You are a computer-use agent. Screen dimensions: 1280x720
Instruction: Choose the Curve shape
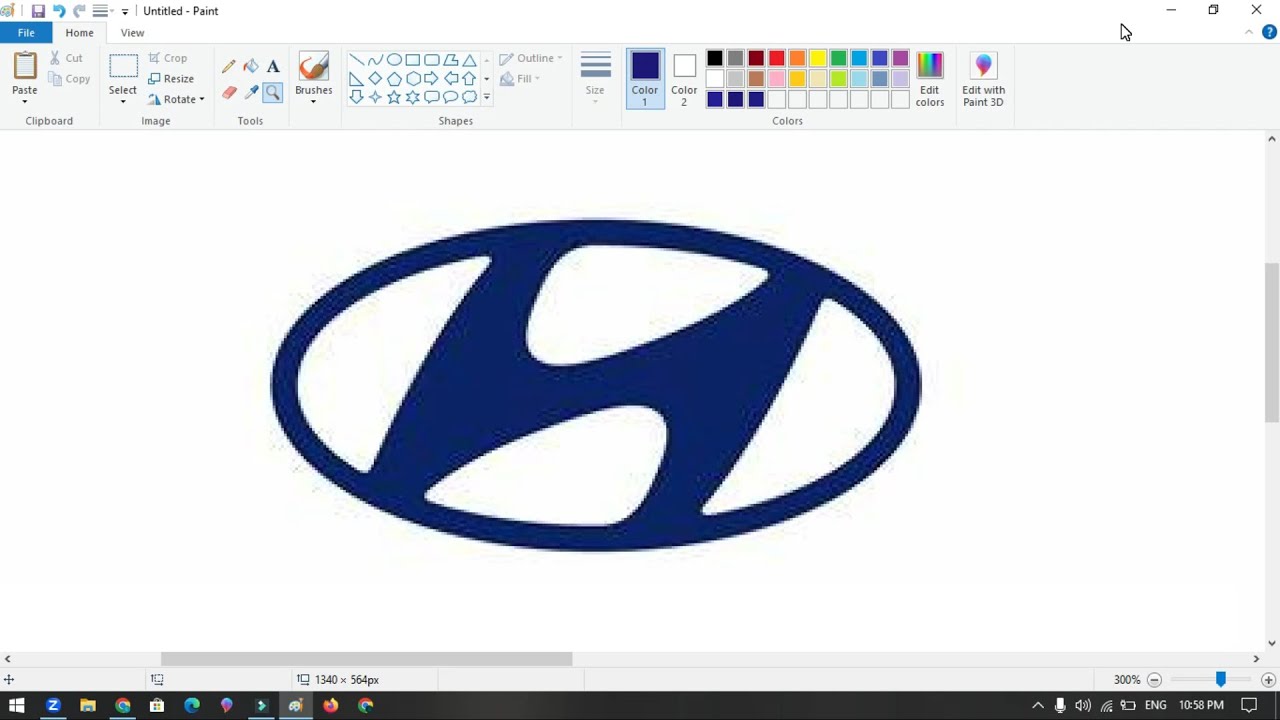pyautogui.click(x=375, y=60)
